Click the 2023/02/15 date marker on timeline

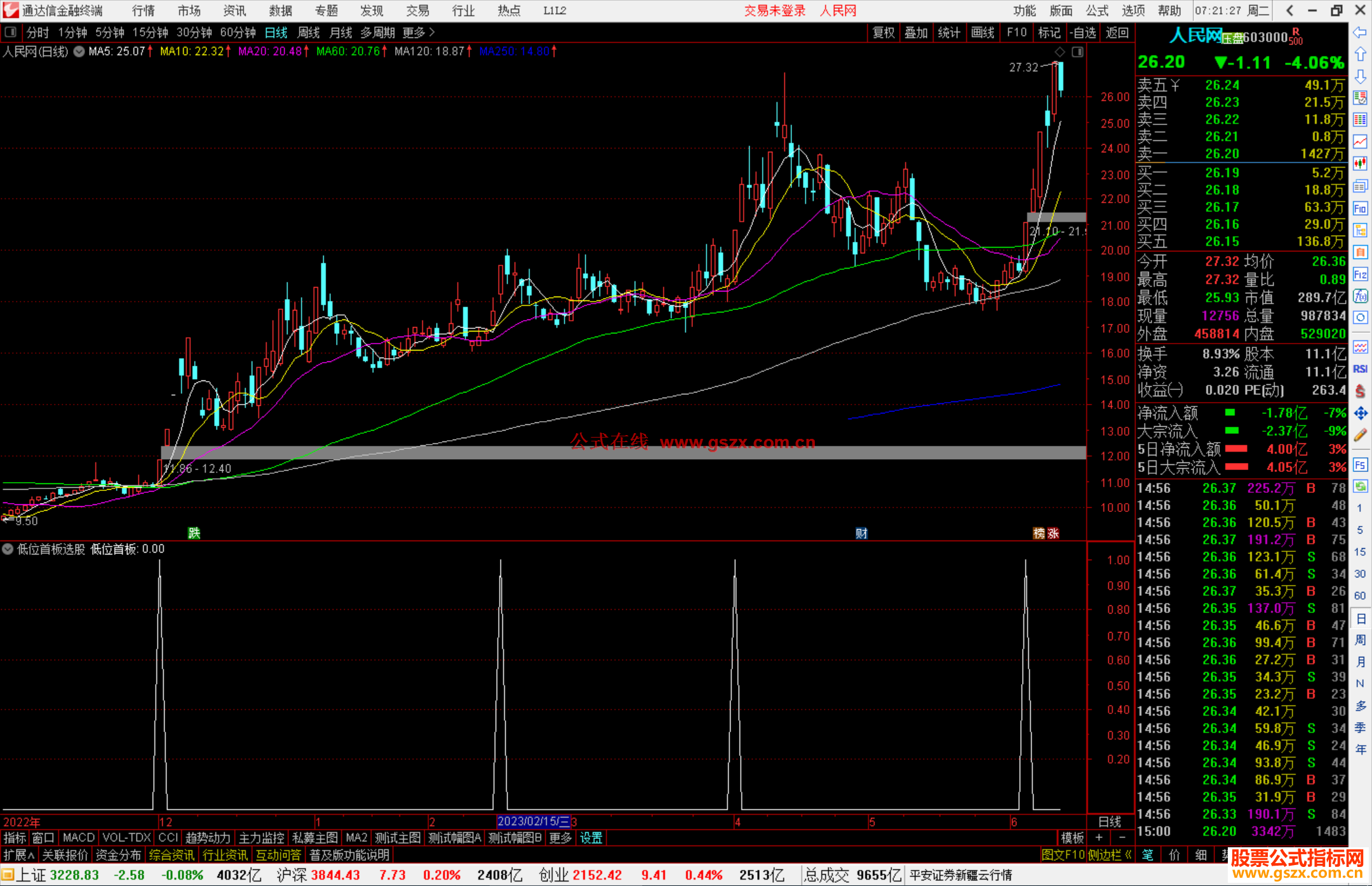[x=533, y=821]
